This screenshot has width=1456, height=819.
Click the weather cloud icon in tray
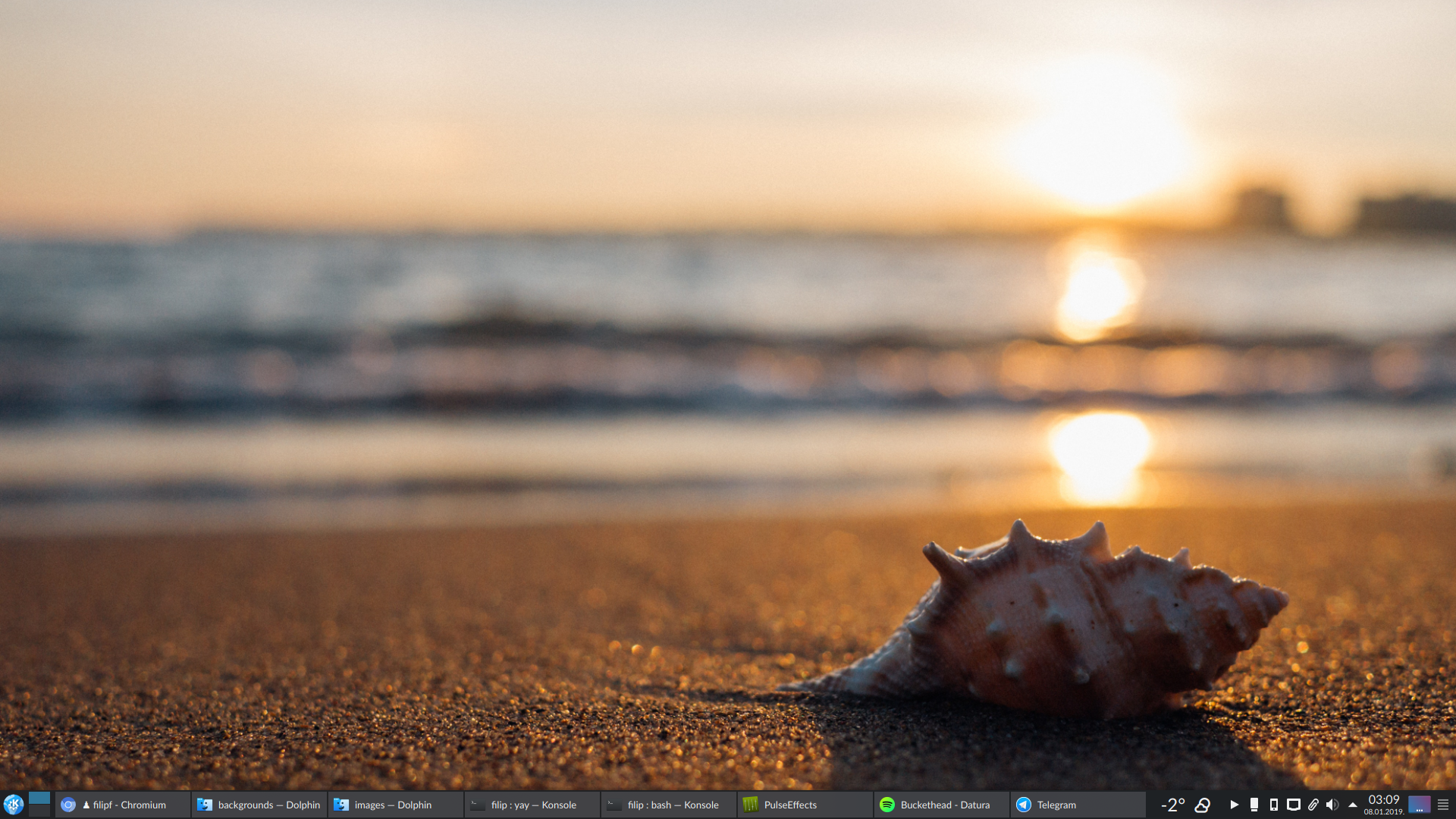1203,805
